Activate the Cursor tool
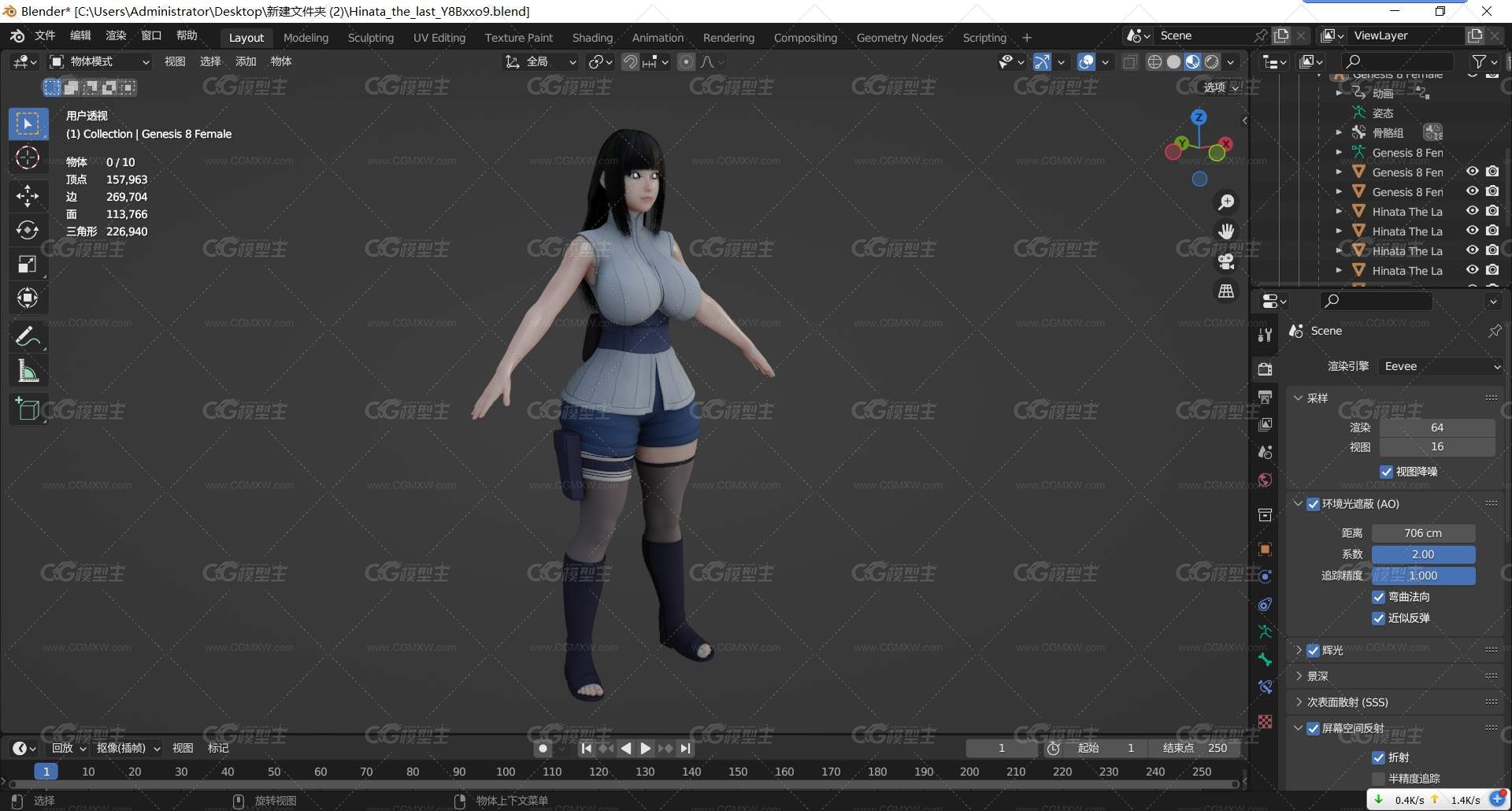This screenshot has width=1512, height=811. 28,157
